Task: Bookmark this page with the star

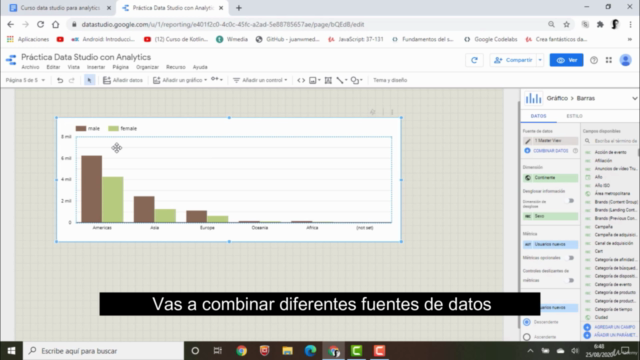Action: (567, 24)
